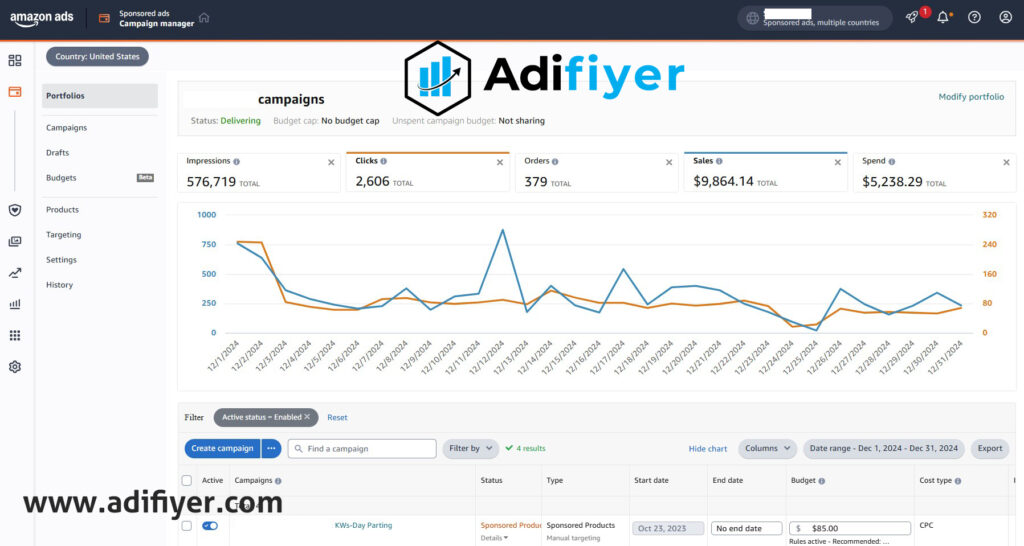
Task: Open the brand shield heart icon
Action: [14, 210]
